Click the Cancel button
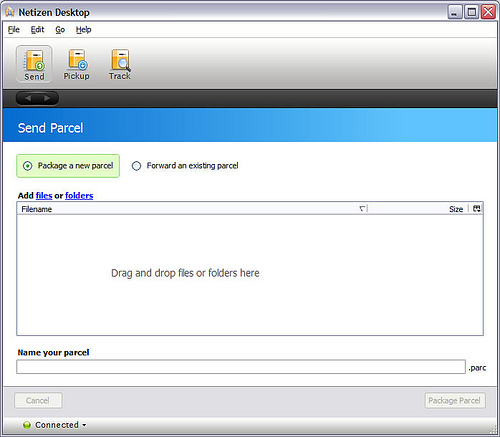This screenshot has height=437, width=500. [x=38, y=400]
